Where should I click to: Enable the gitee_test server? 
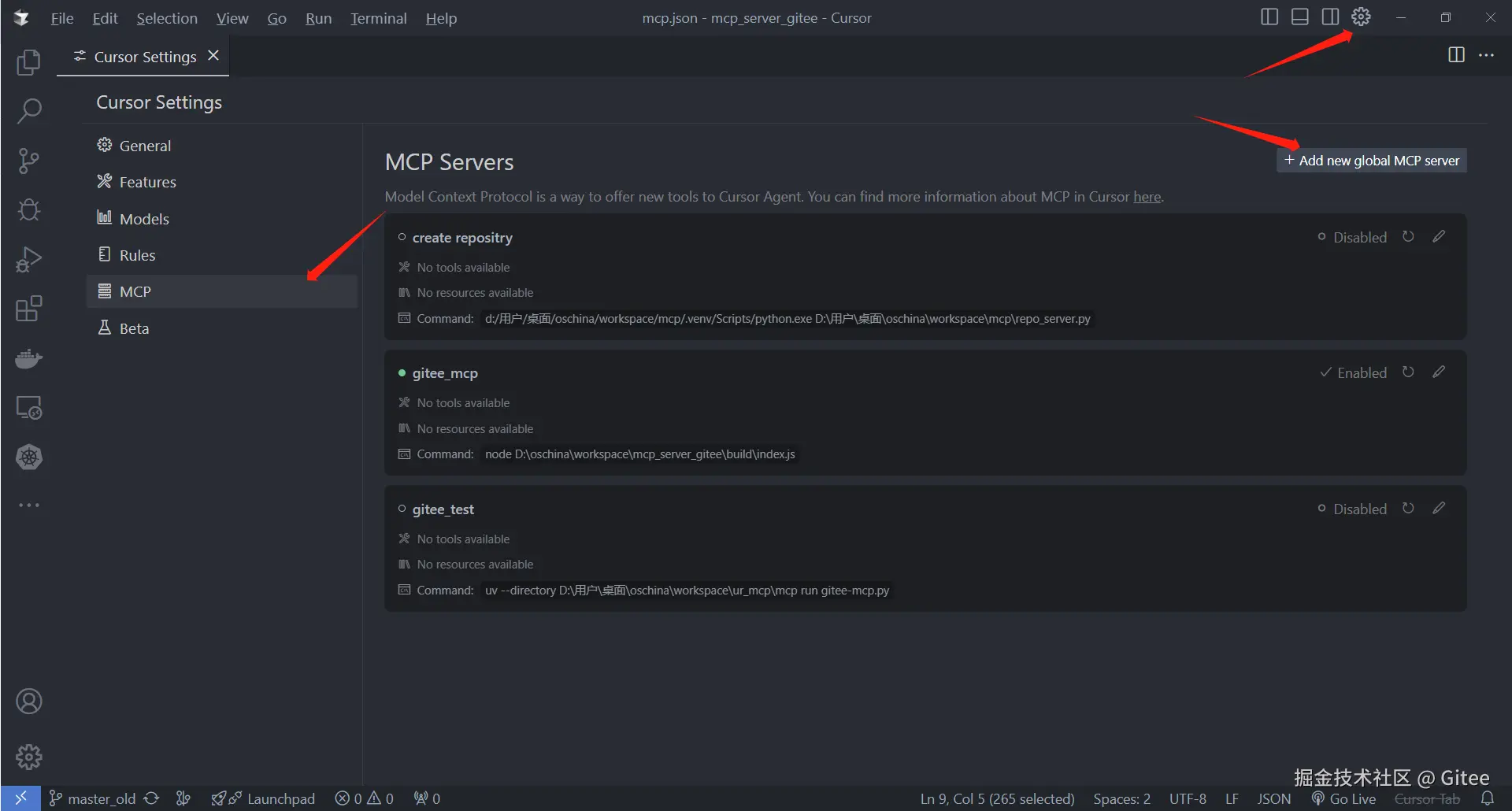(1352, 509)
